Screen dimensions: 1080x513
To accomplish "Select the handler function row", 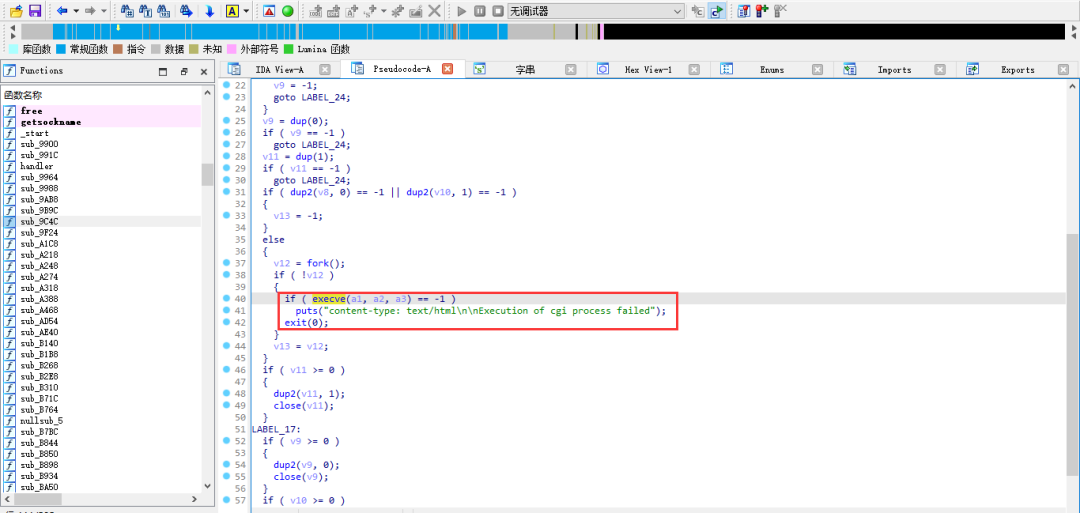I will [102, 166].
